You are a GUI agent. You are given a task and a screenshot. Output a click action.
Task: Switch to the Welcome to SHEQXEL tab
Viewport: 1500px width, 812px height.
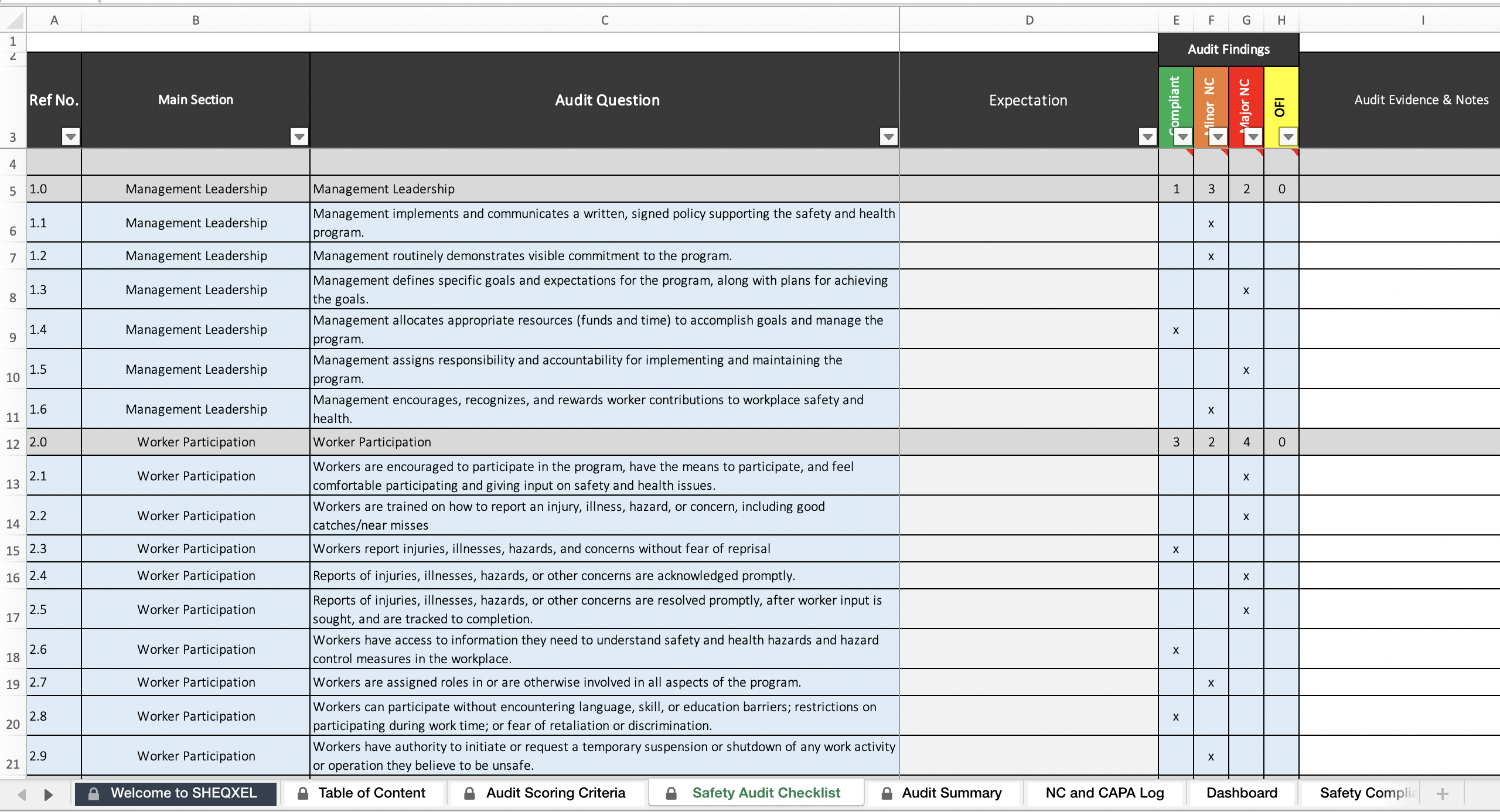[x=176, y=793]
